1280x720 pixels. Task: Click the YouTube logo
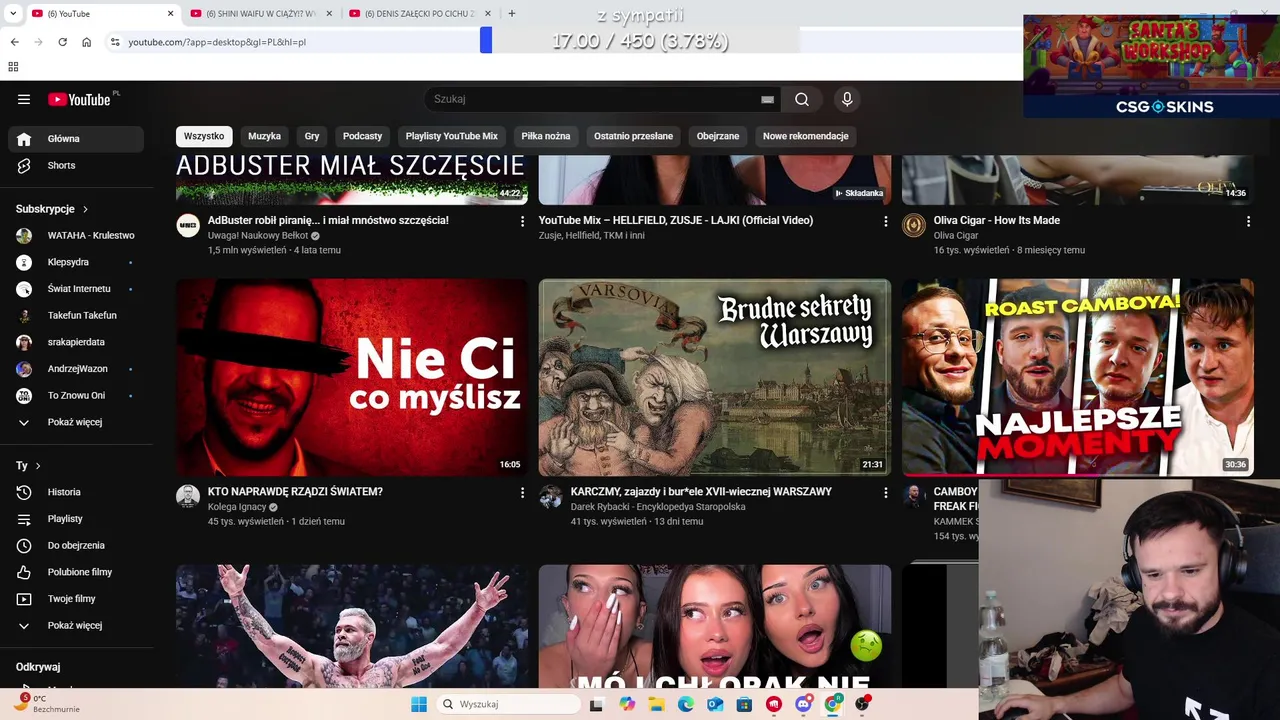[80, 99]
